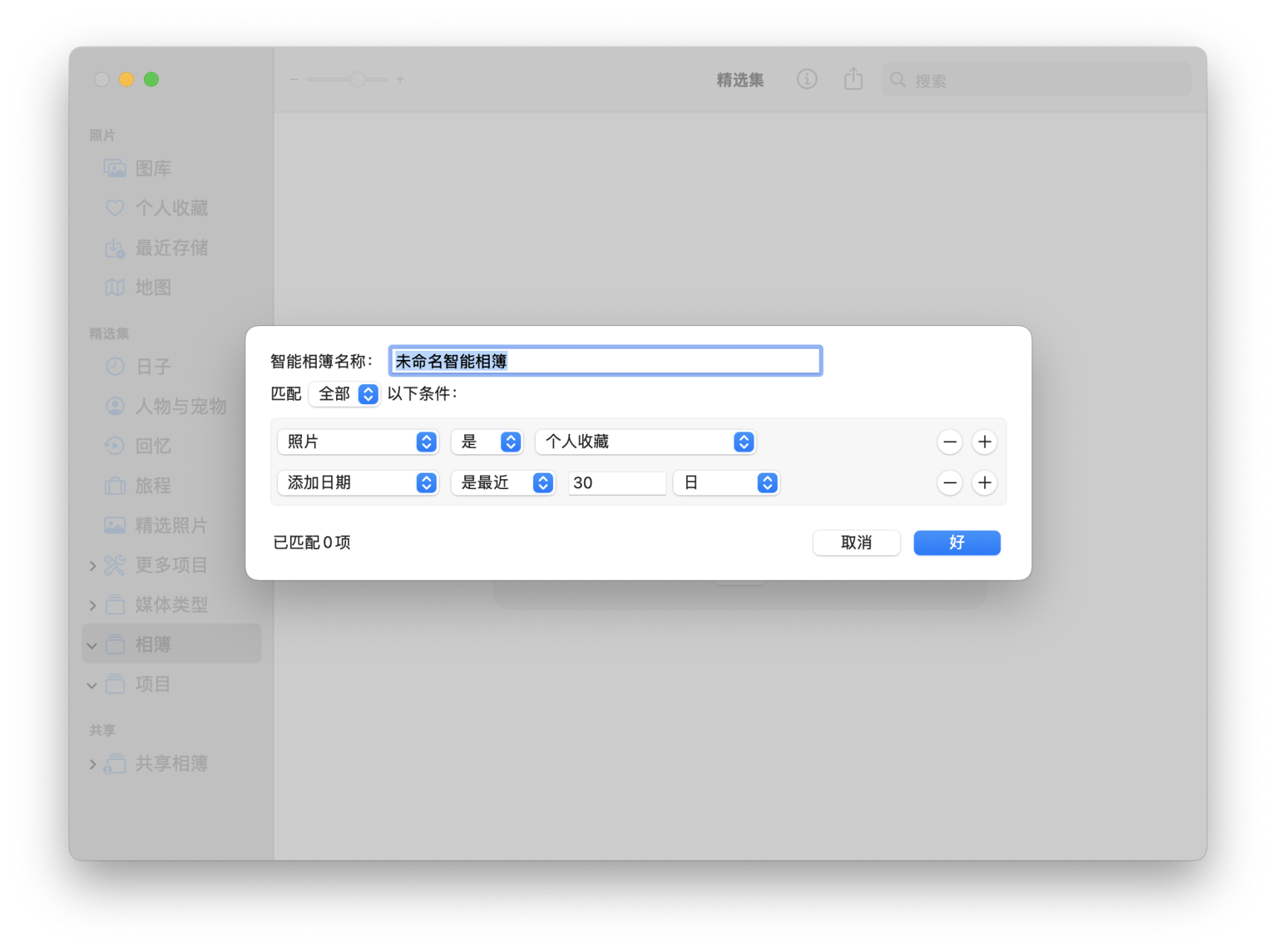Select 图库 label in sidebar
This screenshot has height=952, width=1276.
153,168
